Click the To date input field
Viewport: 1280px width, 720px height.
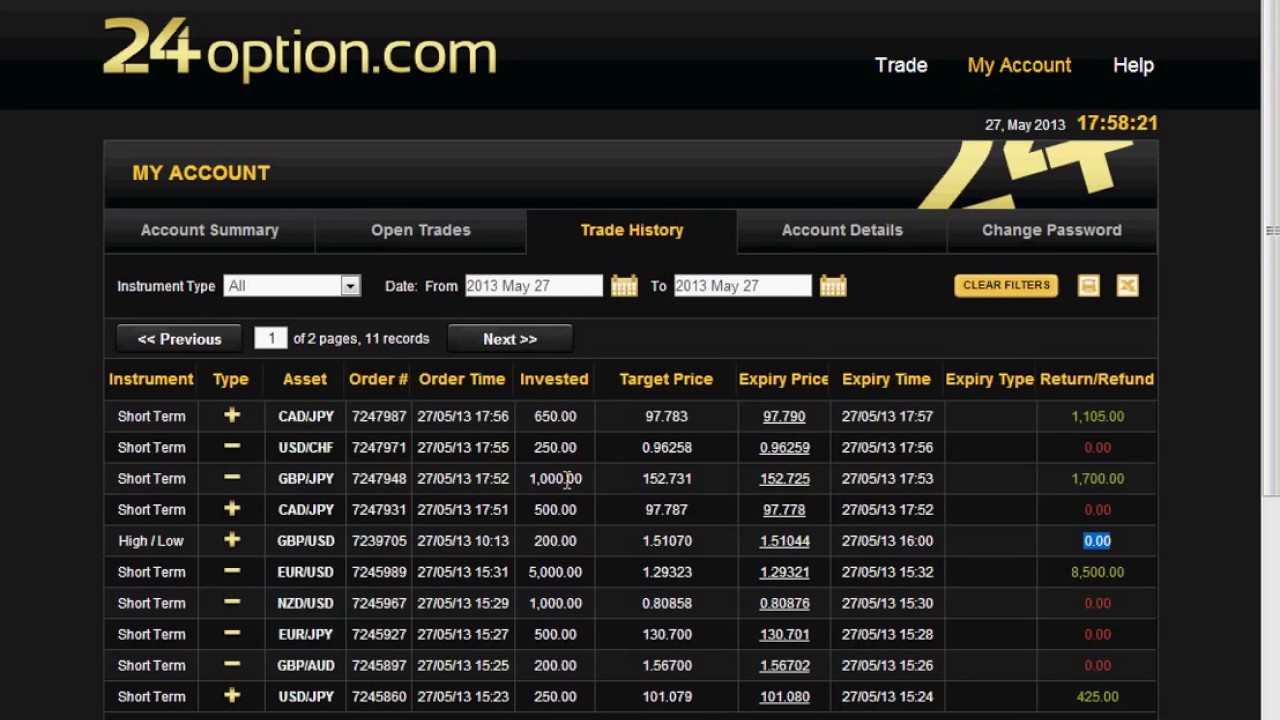click(x=742, y=286)
